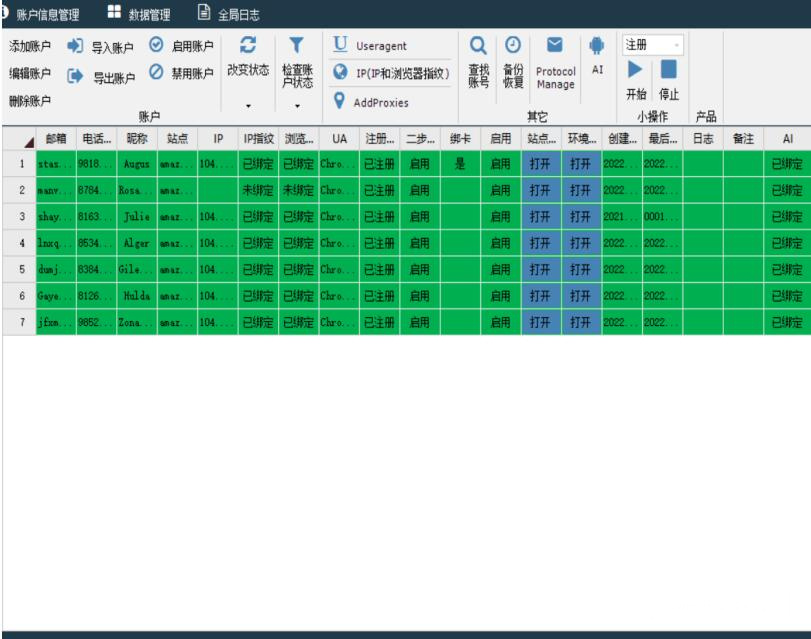The height and width of the screenshot is (639, 811).
Task: Click nickname cell Julie
Action: pyautogui.click(x=137, y=217)
